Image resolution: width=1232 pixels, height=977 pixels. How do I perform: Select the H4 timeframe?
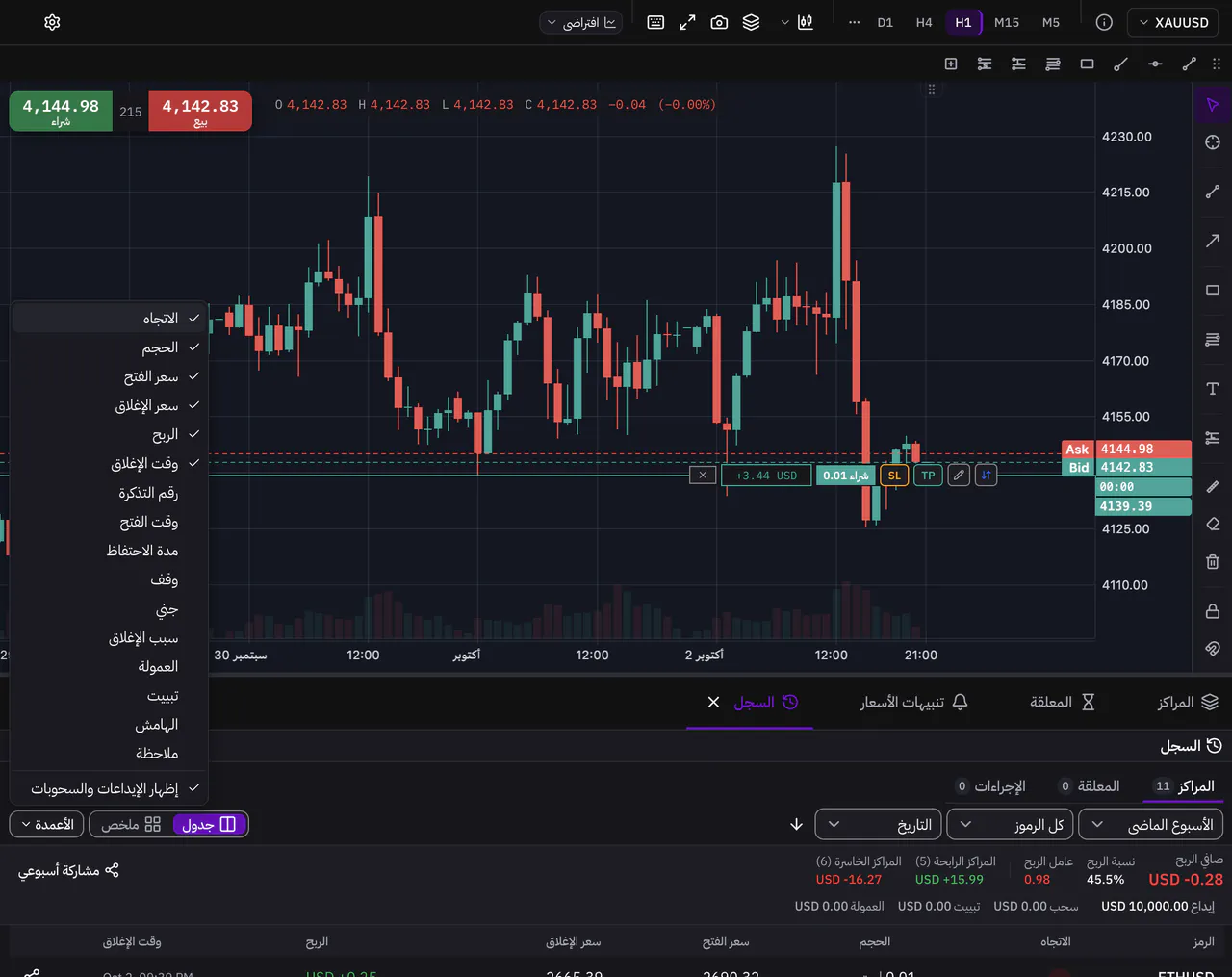tap(924, 22)
